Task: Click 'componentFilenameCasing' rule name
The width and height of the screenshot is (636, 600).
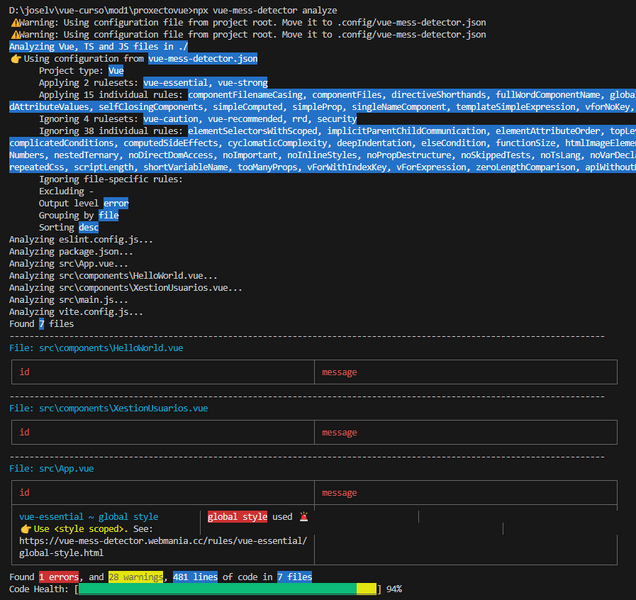Action: 245,95
